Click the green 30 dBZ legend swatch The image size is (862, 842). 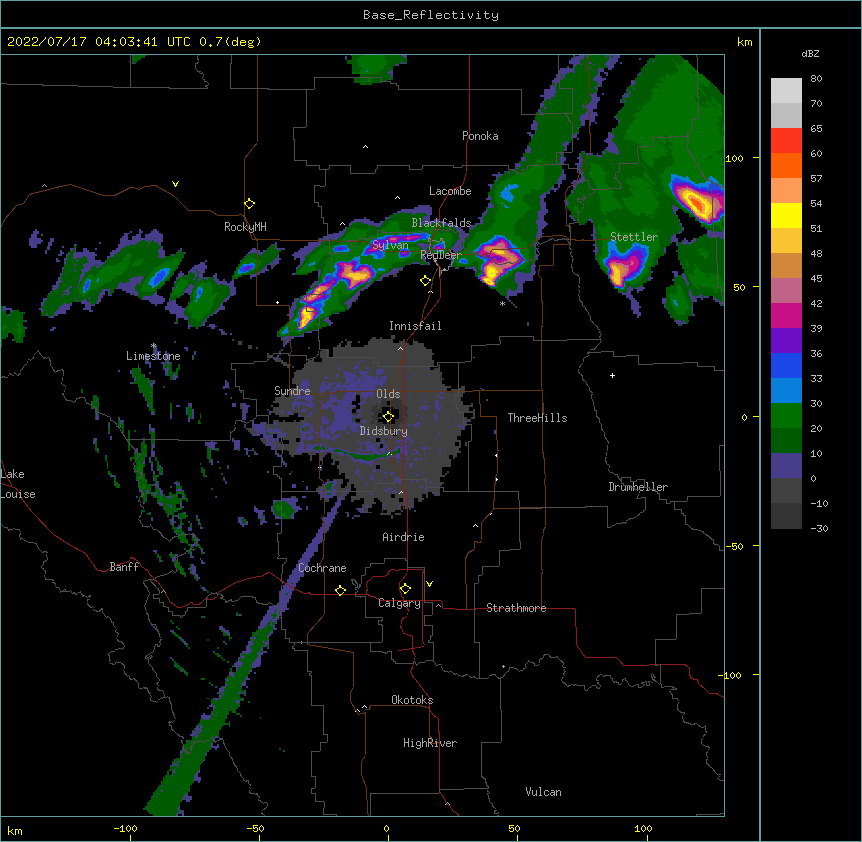tap(786, 416)
